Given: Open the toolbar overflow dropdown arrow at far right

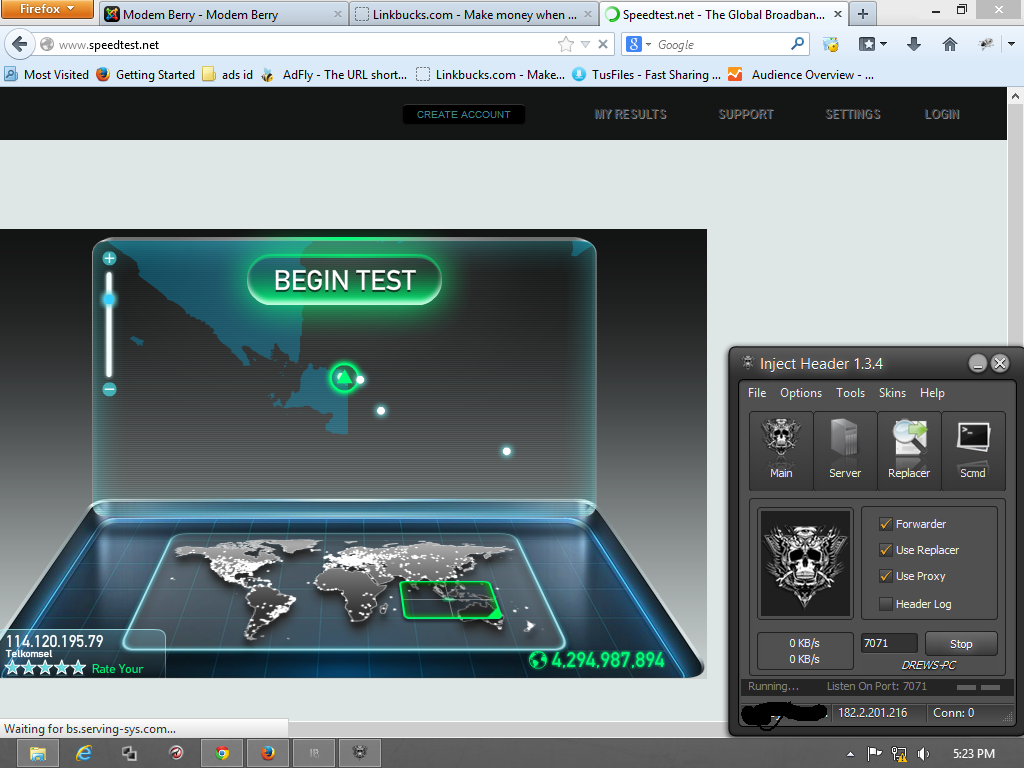Looking at the screenshot, I should 1012,44.
